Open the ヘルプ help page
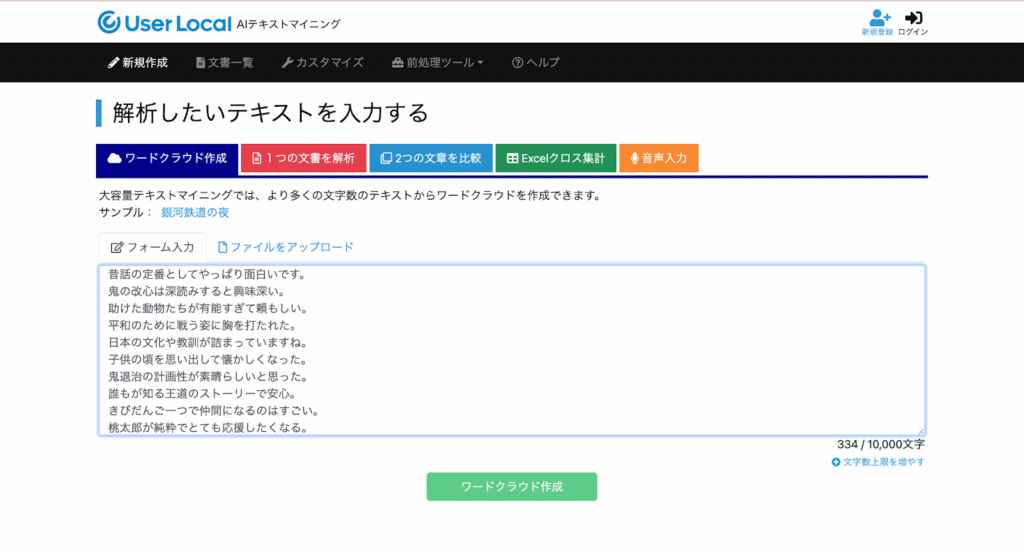This screenshot has width=1024, height=552. (536, 62)
